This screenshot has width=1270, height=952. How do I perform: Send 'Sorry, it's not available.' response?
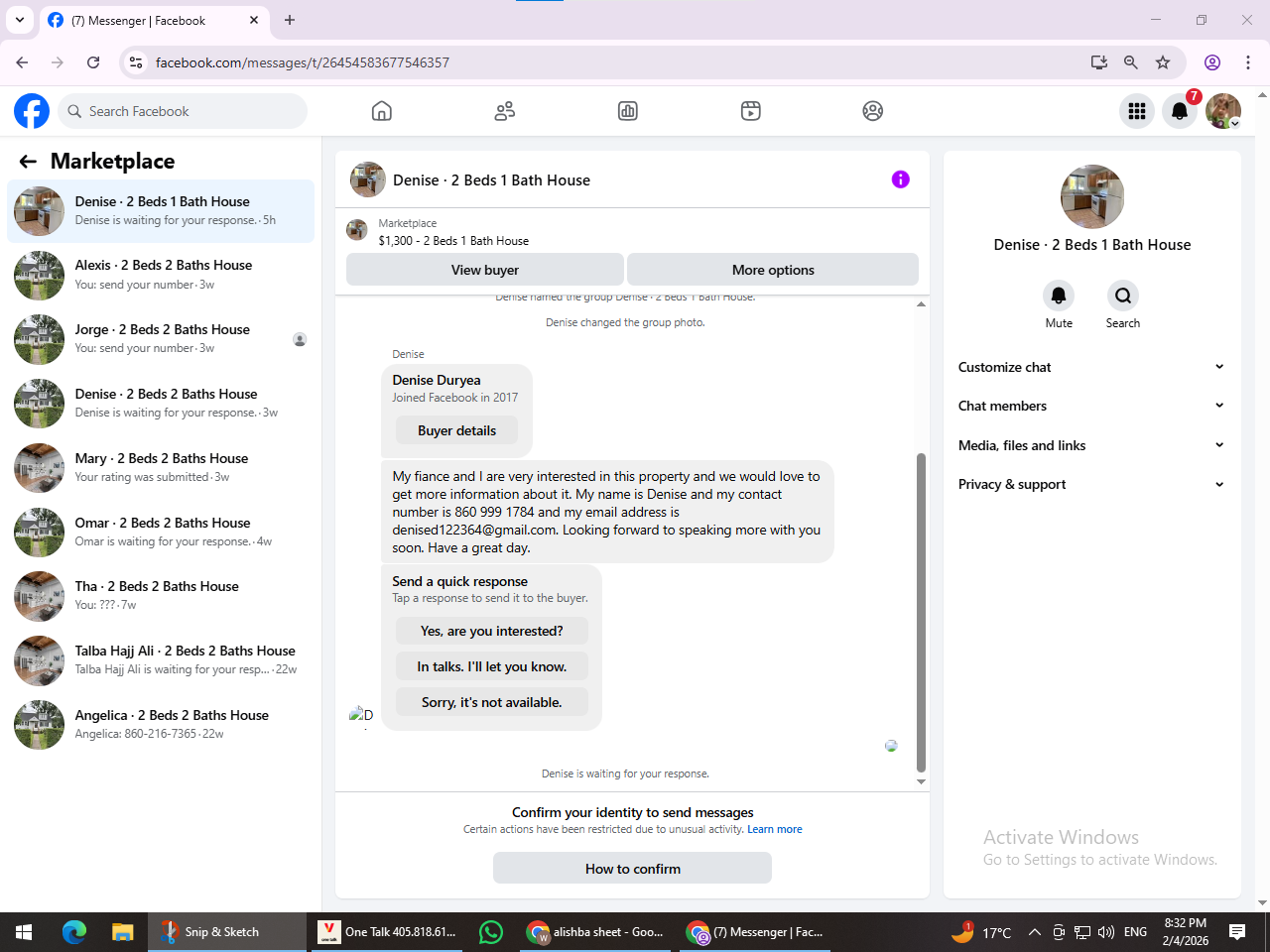pyautogui.click(x=491, y=702)
